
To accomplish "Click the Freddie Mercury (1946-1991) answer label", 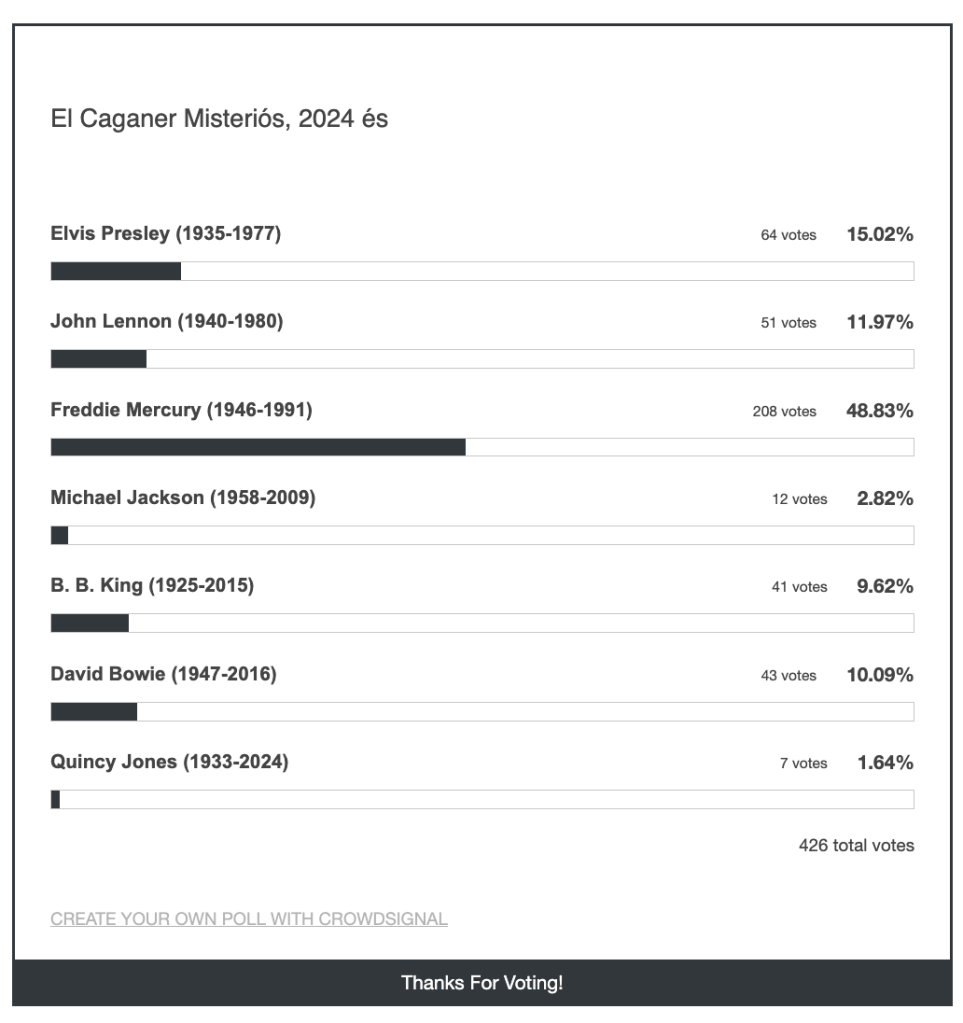I will (181, 411).
